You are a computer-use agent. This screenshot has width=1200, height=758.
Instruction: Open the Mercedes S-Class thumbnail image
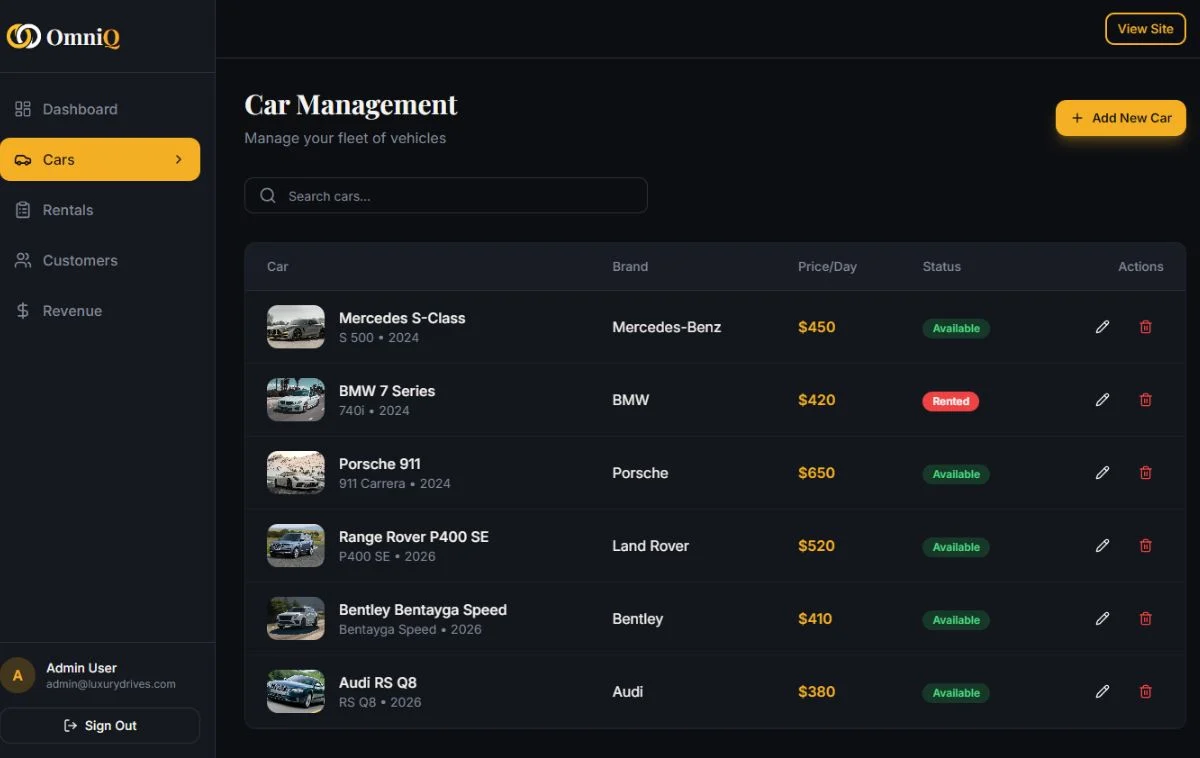(x=296, y=327)
